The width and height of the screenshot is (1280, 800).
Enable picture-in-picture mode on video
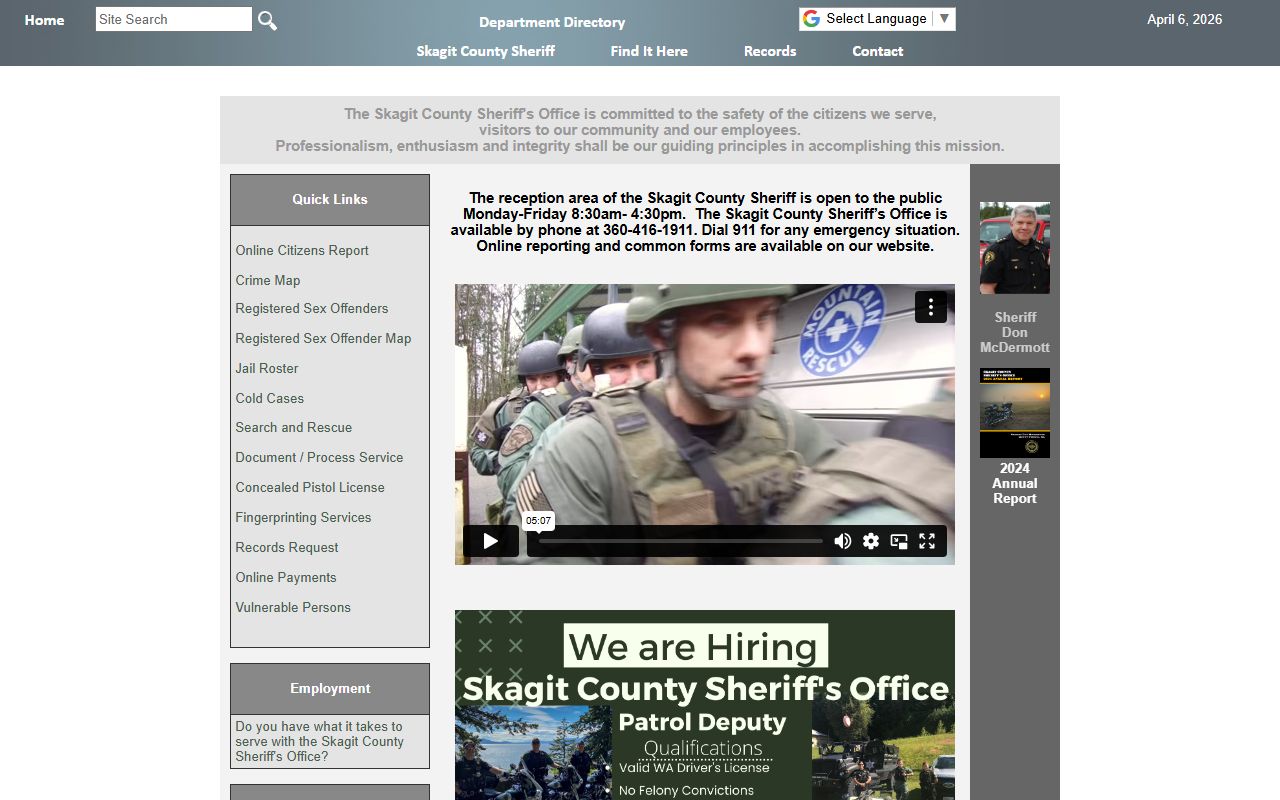pyautogui.click(x=899, y=541)
